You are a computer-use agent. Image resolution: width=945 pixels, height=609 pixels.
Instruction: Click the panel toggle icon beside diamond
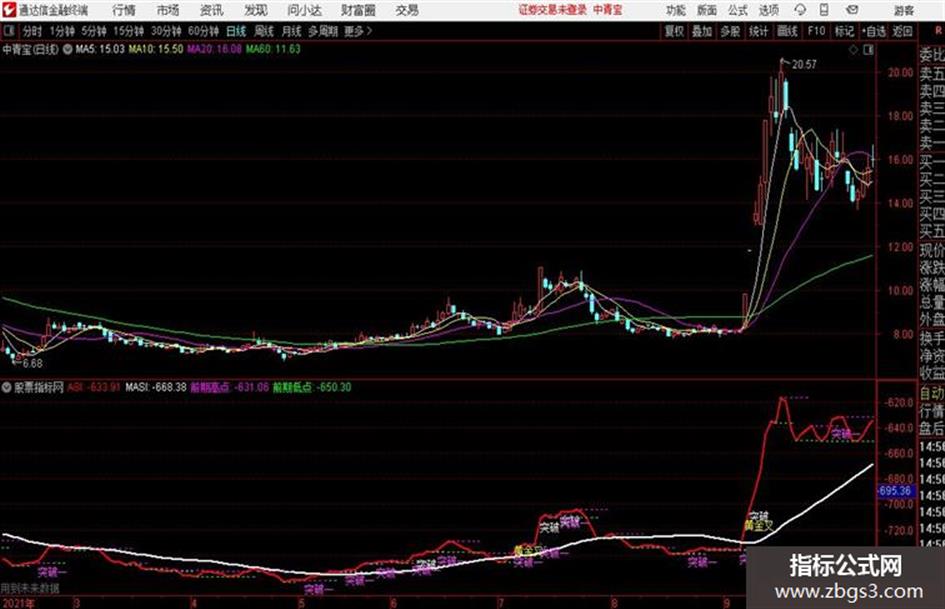tap(868, 50)
